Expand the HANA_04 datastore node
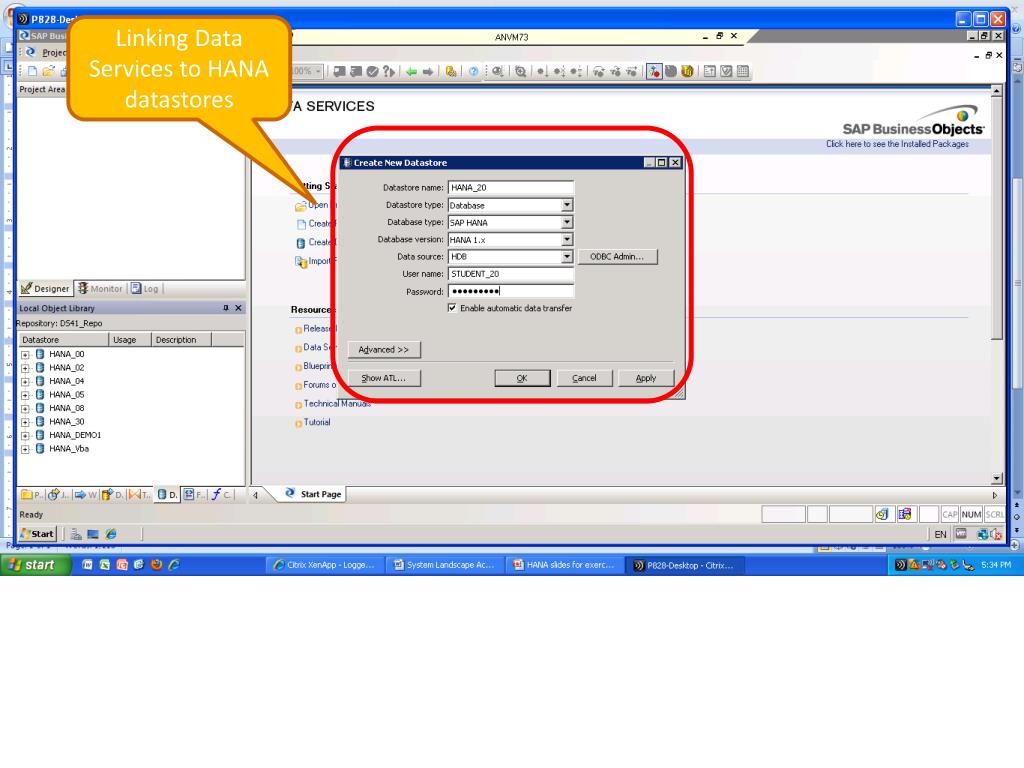1024x768 pixels. point(25,381)
